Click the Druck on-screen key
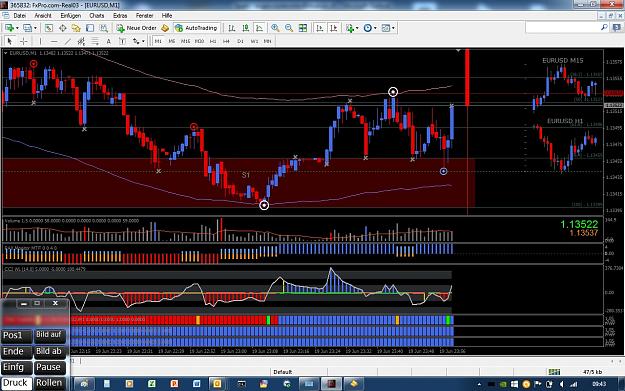The image size is (625, 391). (x=16, y=383)
